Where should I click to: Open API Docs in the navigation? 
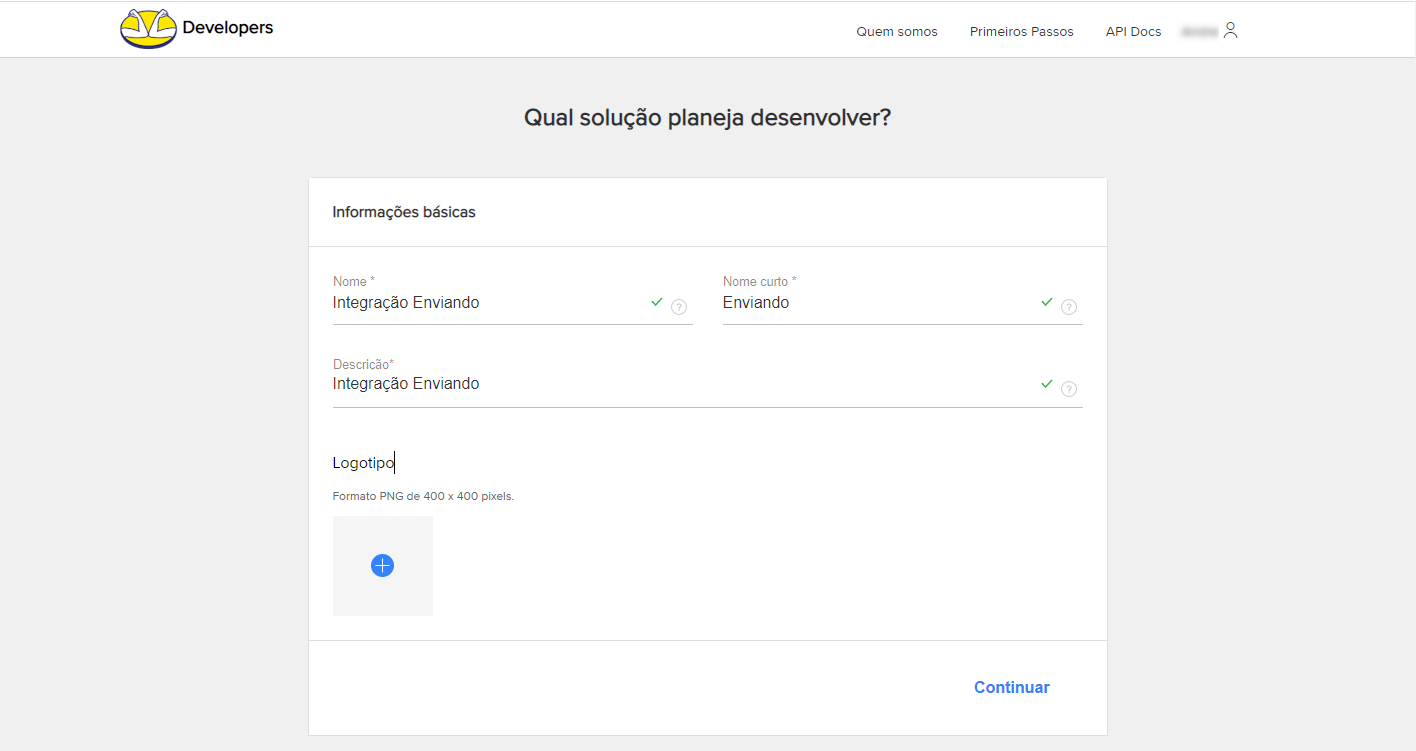pos(1134,32)
